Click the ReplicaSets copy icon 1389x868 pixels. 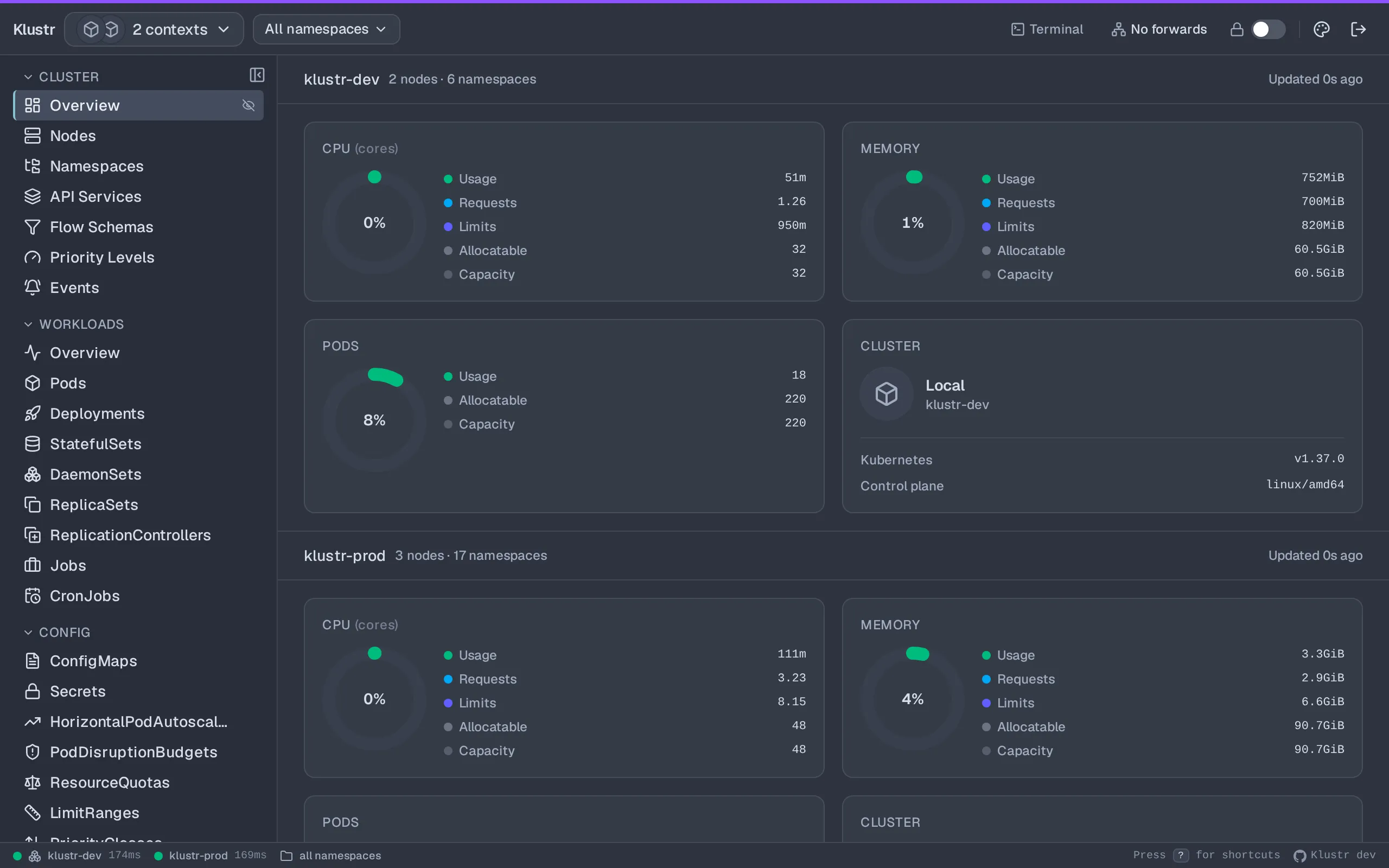coord(33,505)
